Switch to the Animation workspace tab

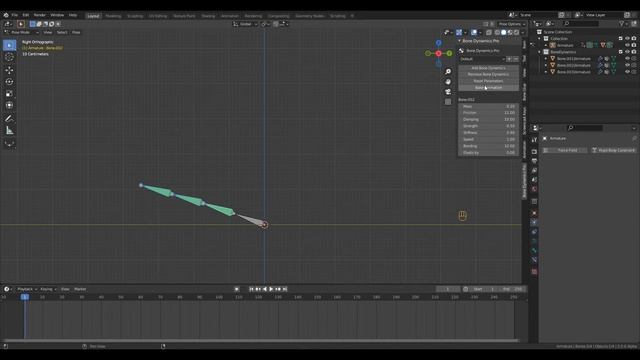point(229,16)
